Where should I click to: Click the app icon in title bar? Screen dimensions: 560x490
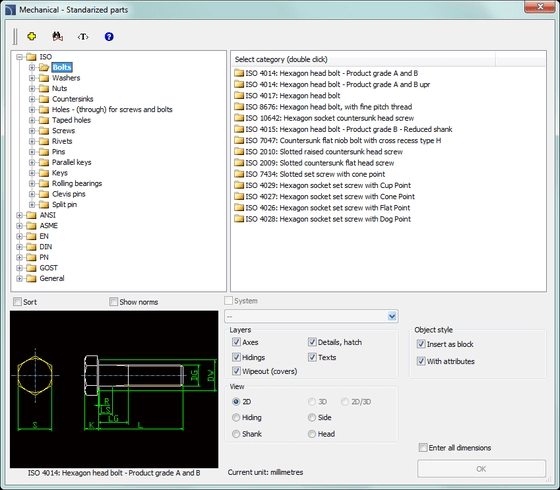(x=10, y=10)
